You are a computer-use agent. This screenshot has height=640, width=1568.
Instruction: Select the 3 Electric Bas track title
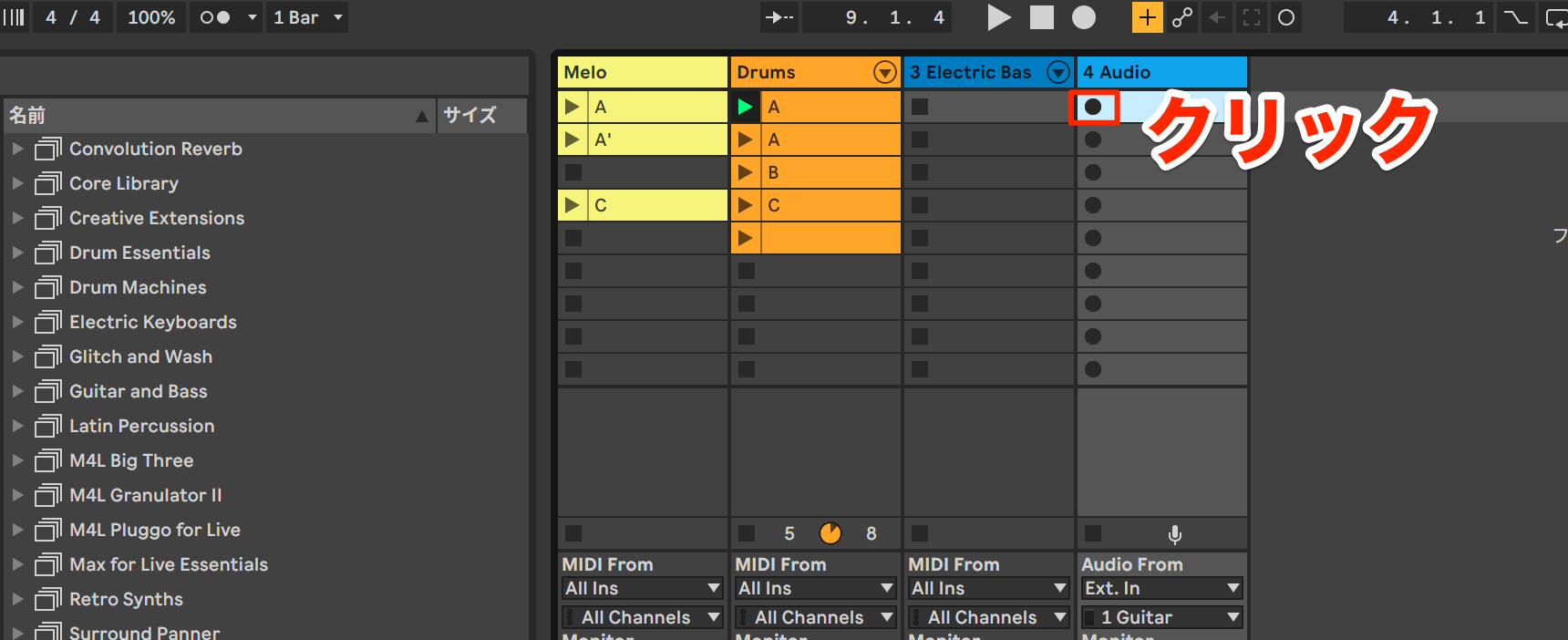click(x=970, y=72)
